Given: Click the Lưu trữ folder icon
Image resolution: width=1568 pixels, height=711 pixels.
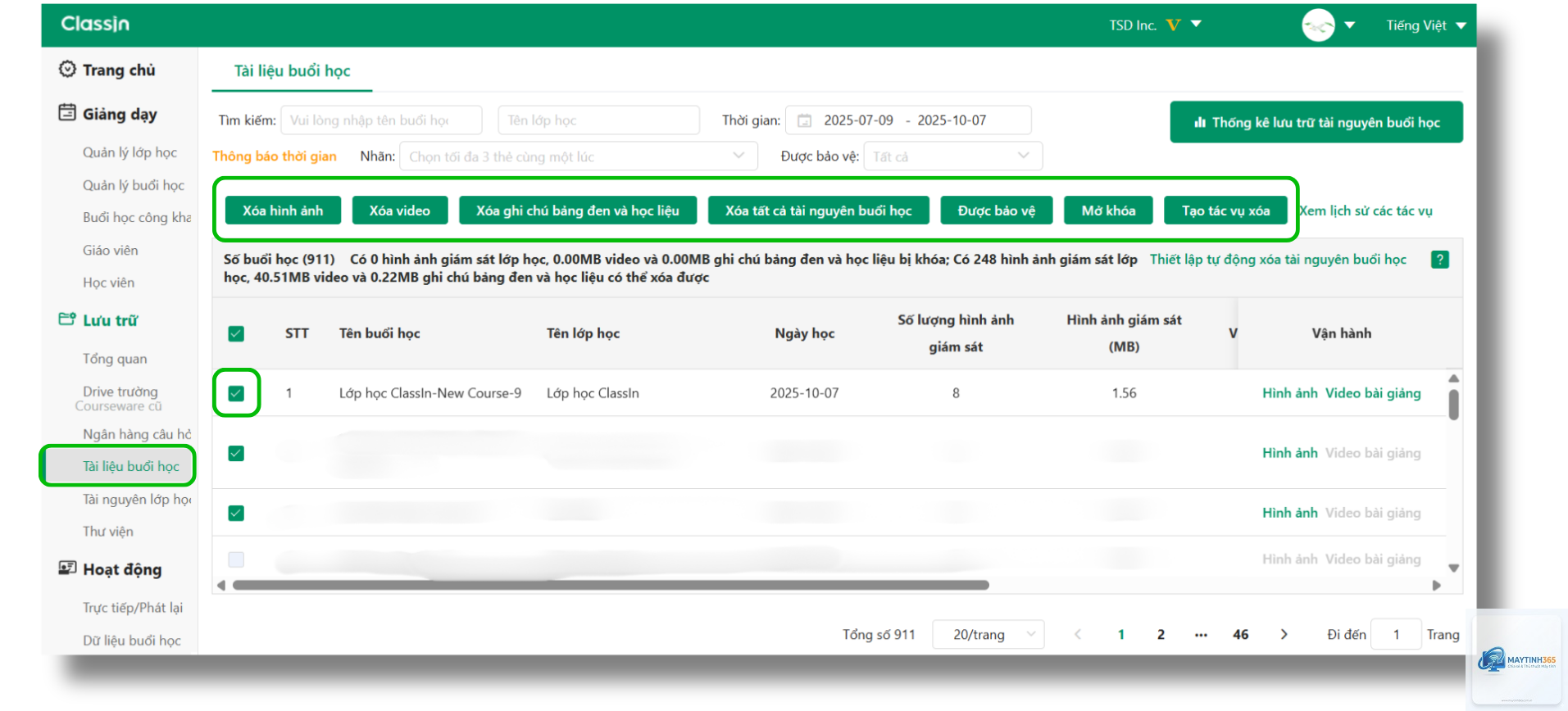Looking at the screenshot, I should (x=67, y=319).
